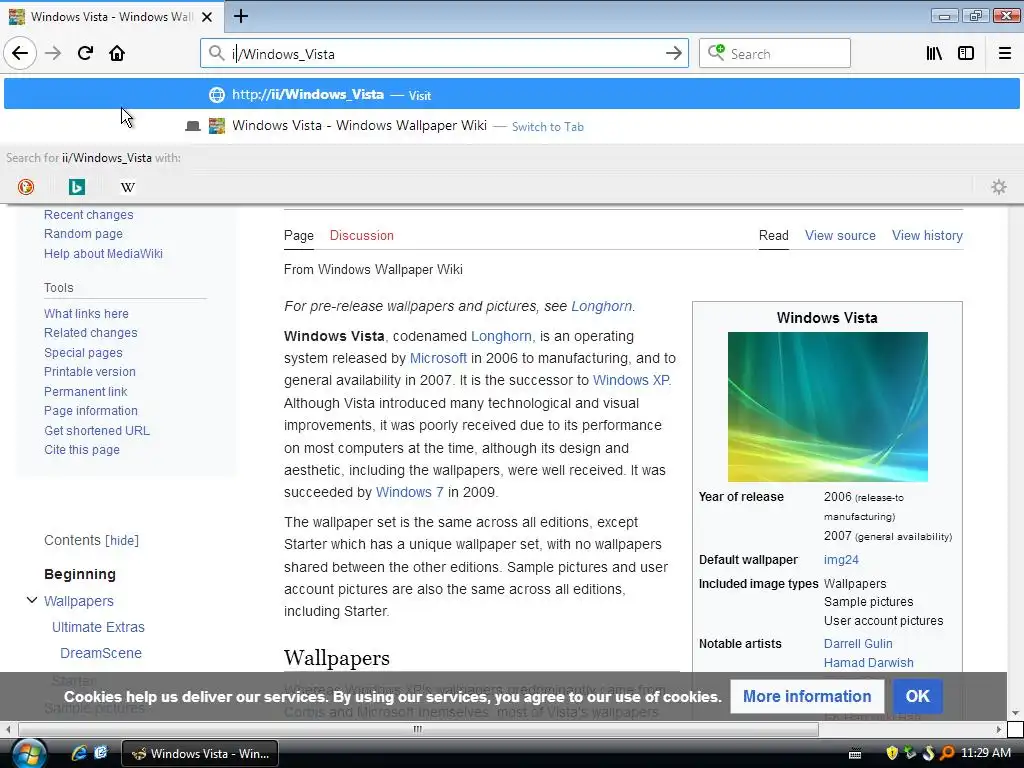Open the Firefox hamburger menu
The image size is (1024, 768).
1005,54
